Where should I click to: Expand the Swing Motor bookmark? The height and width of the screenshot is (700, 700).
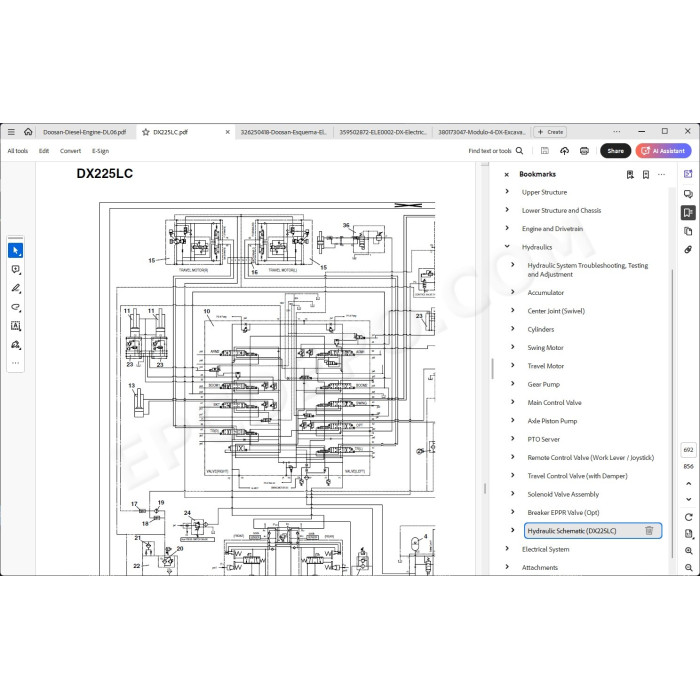(x=512, y=347)
